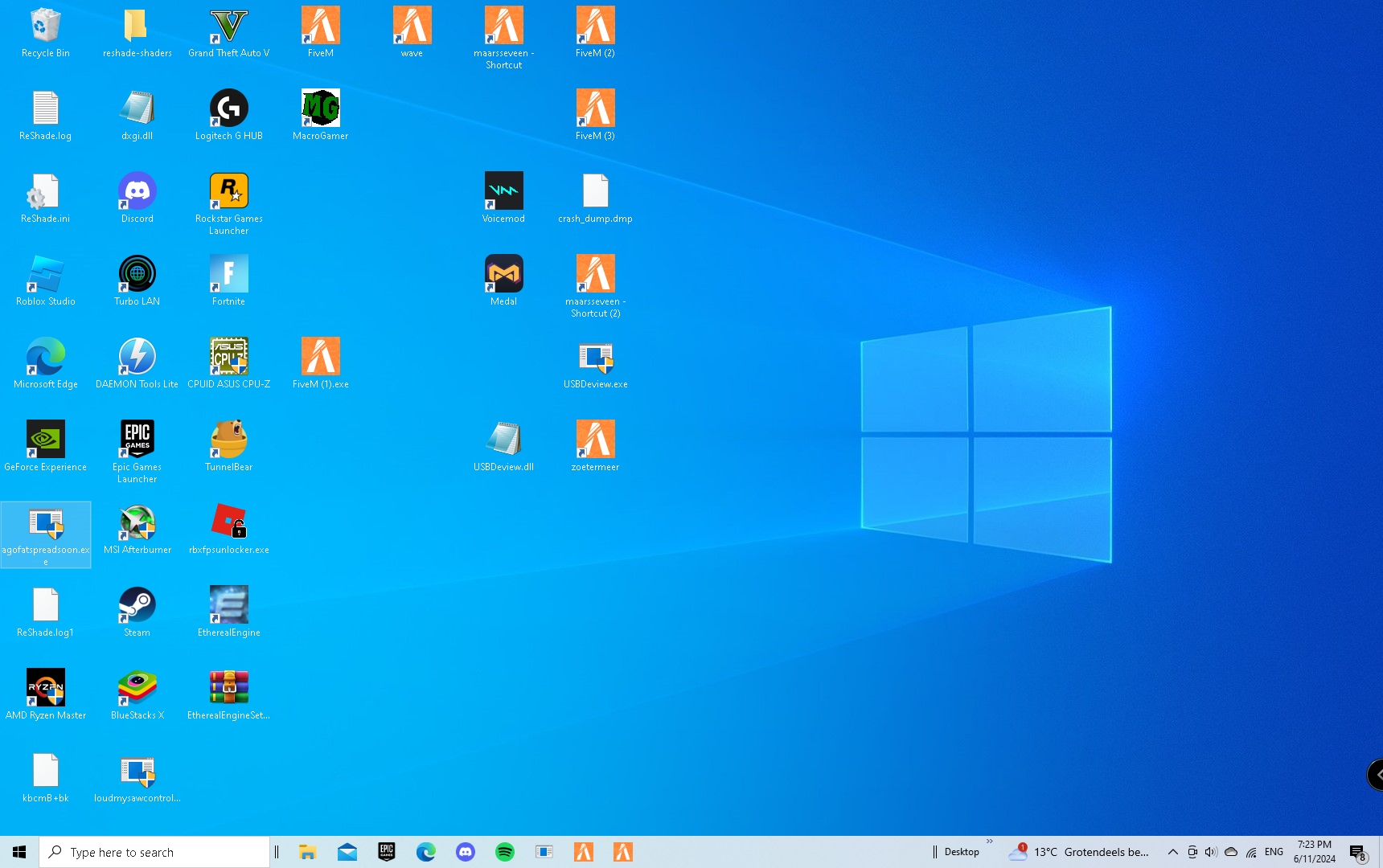Select the Steam desktop shortcut
This screenshot has width=1383, height=868.
click(x=137, y=612)
